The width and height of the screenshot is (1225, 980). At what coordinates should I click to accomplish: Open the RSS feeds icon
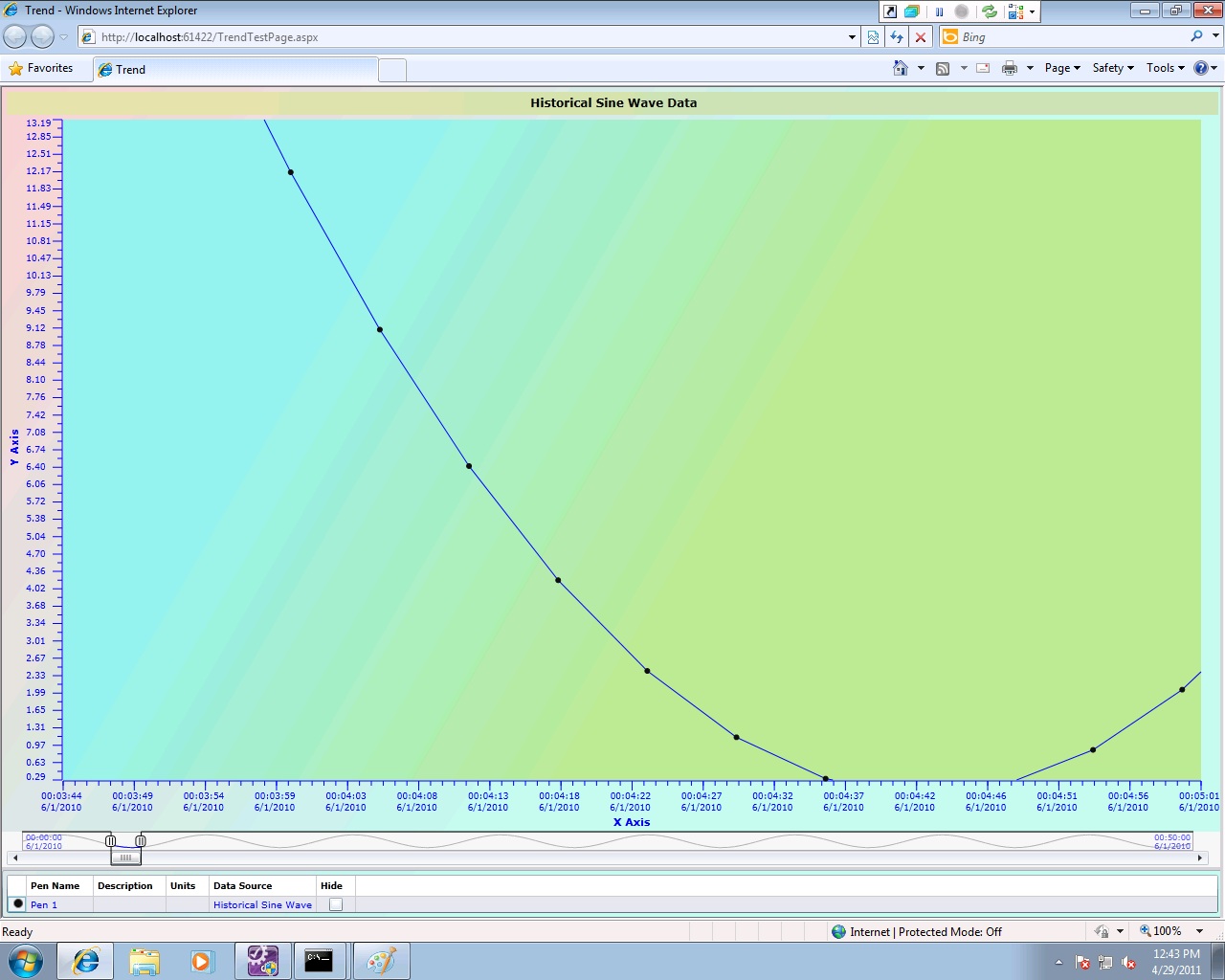tap(943, 68)
